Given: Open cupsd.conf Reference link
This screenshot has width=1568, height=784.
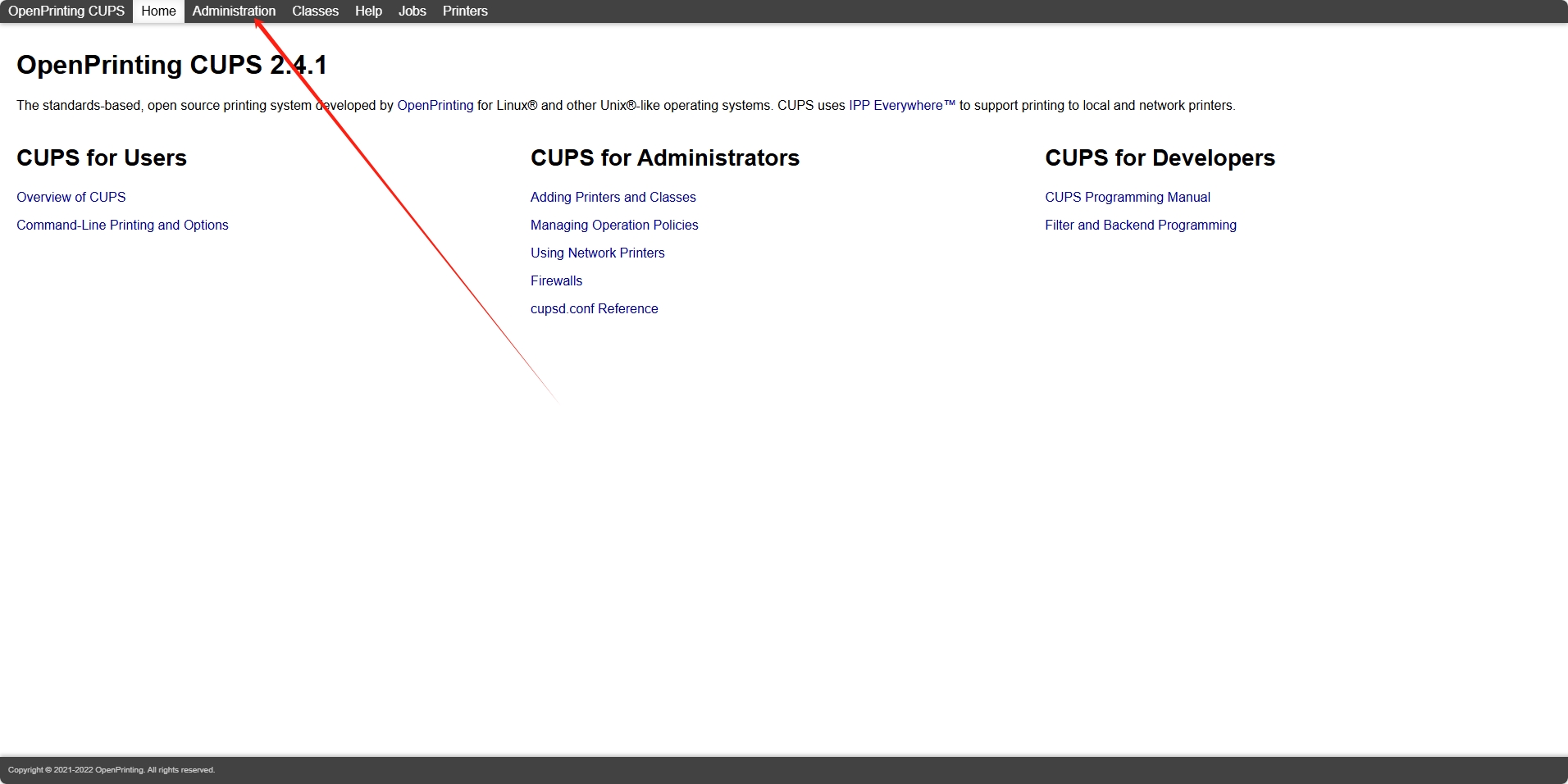Looking at the screenshot, I should (x=594, y=308).
